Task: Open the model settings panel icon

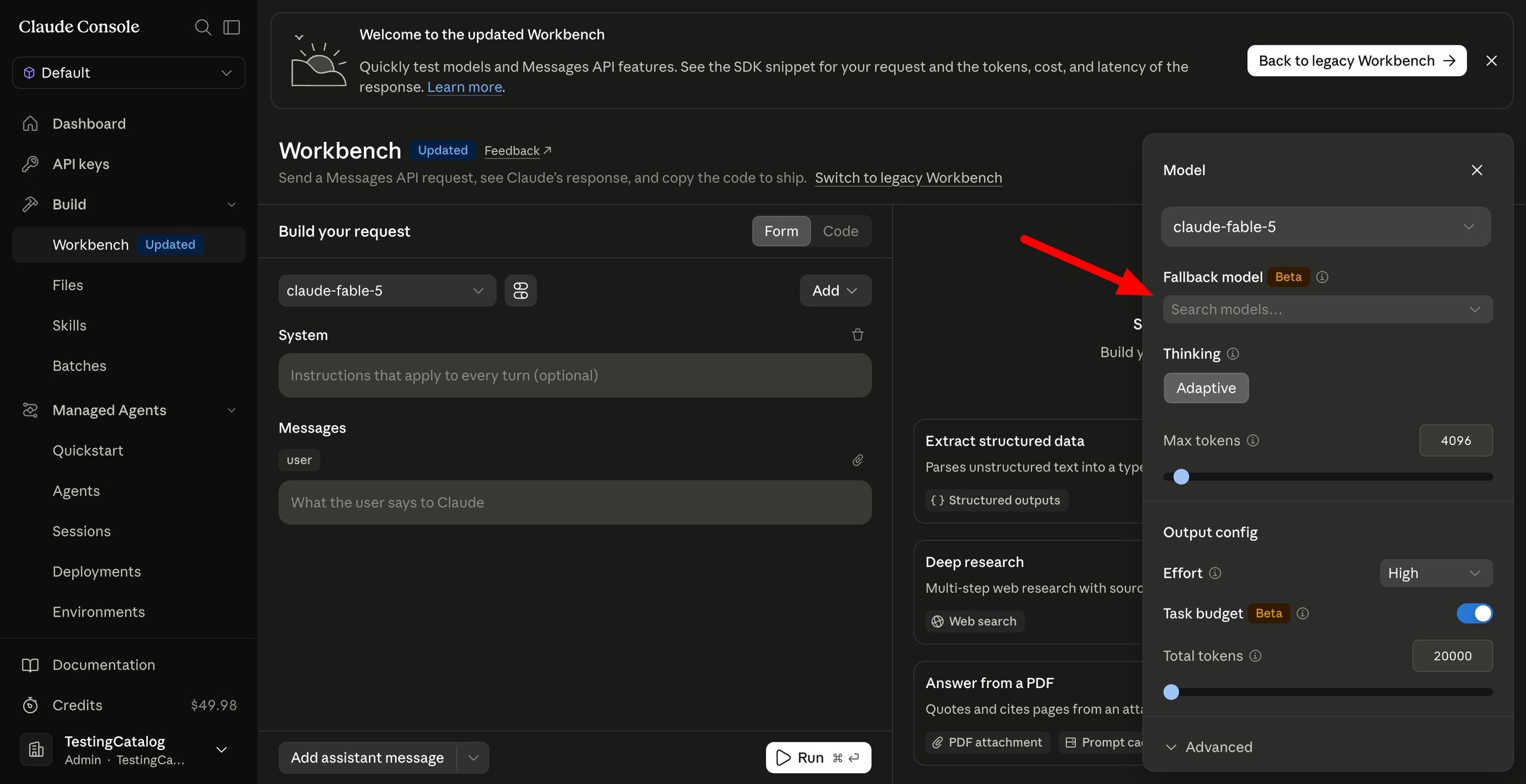Action: 520,291
